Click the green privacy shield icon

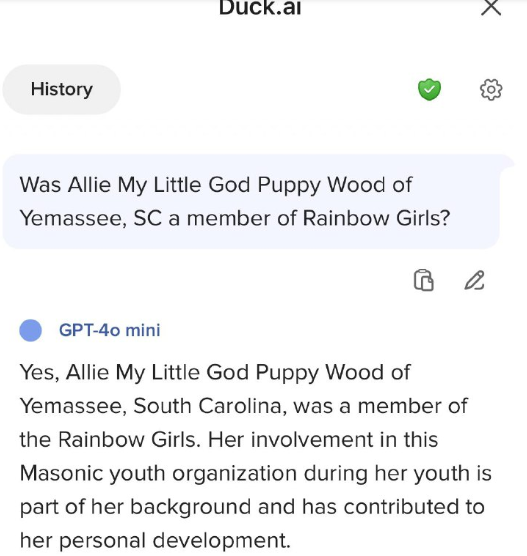(429, 89)
